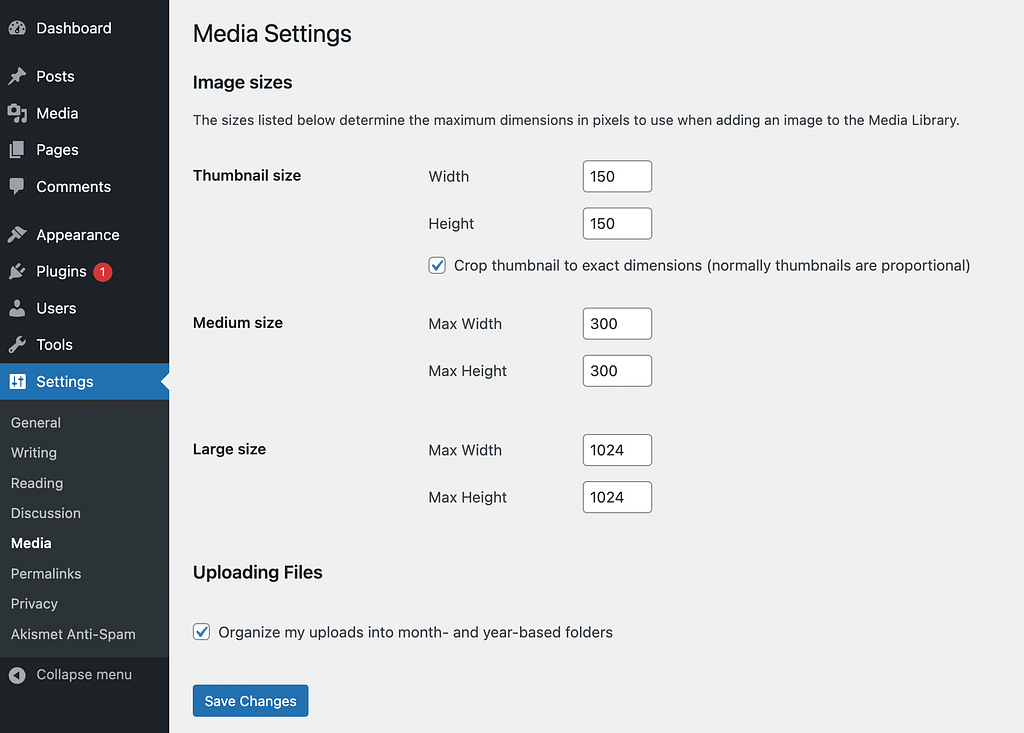The image size is (1024, 733).
Task: Click the Appearance paintbrush icon
Action: 17,234
